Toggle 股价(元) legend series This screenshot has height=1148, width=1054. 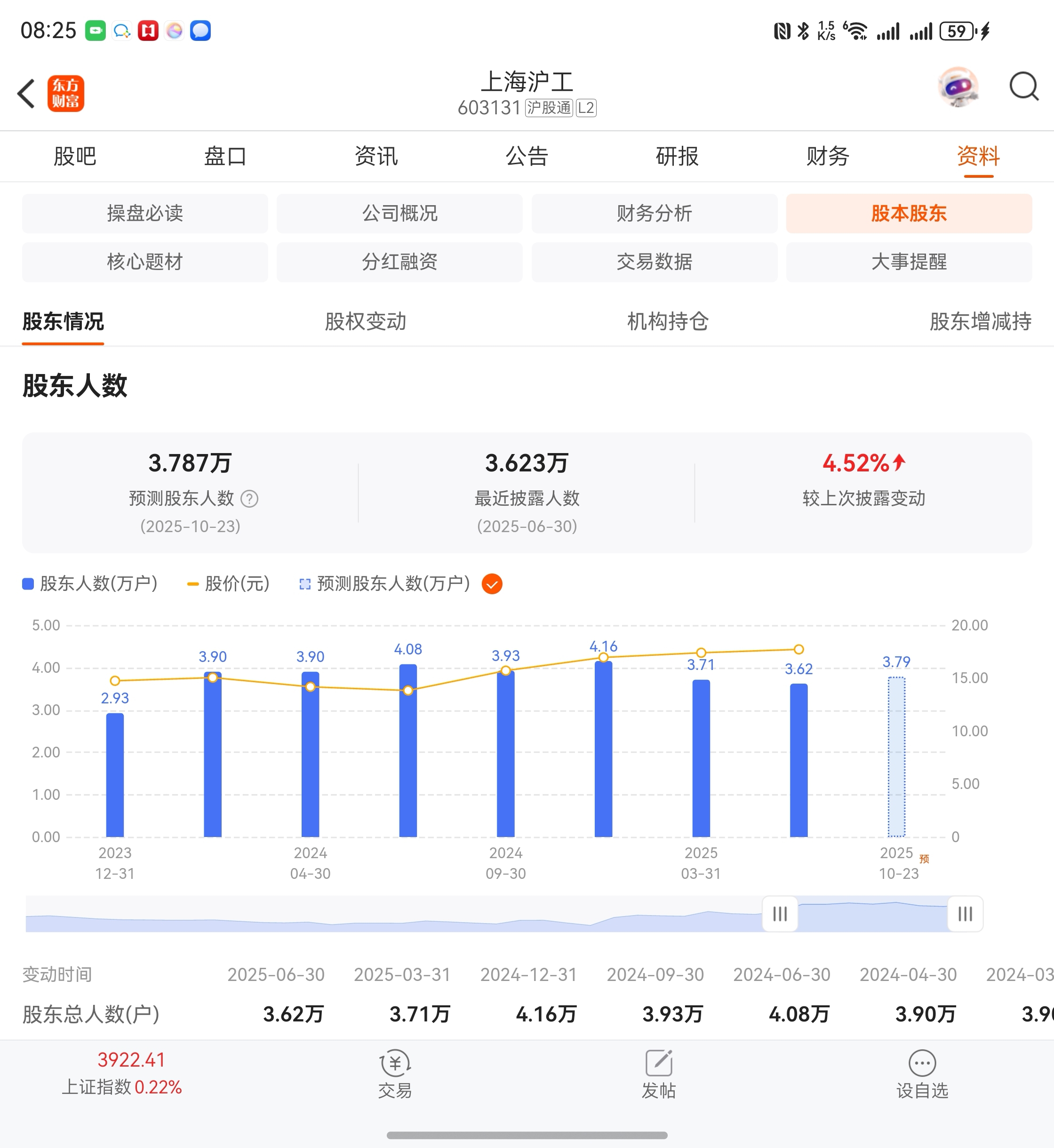[228, 584]
